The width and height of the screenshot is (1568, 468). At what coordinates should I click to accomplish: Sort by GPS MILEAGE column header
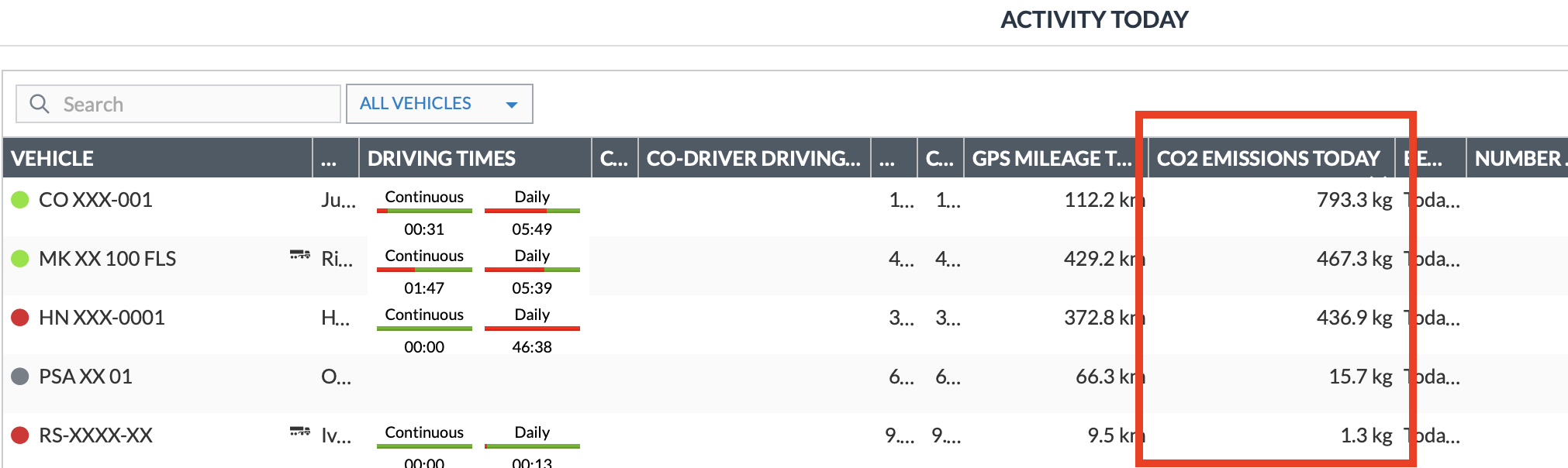click(x=1055, y=158)
